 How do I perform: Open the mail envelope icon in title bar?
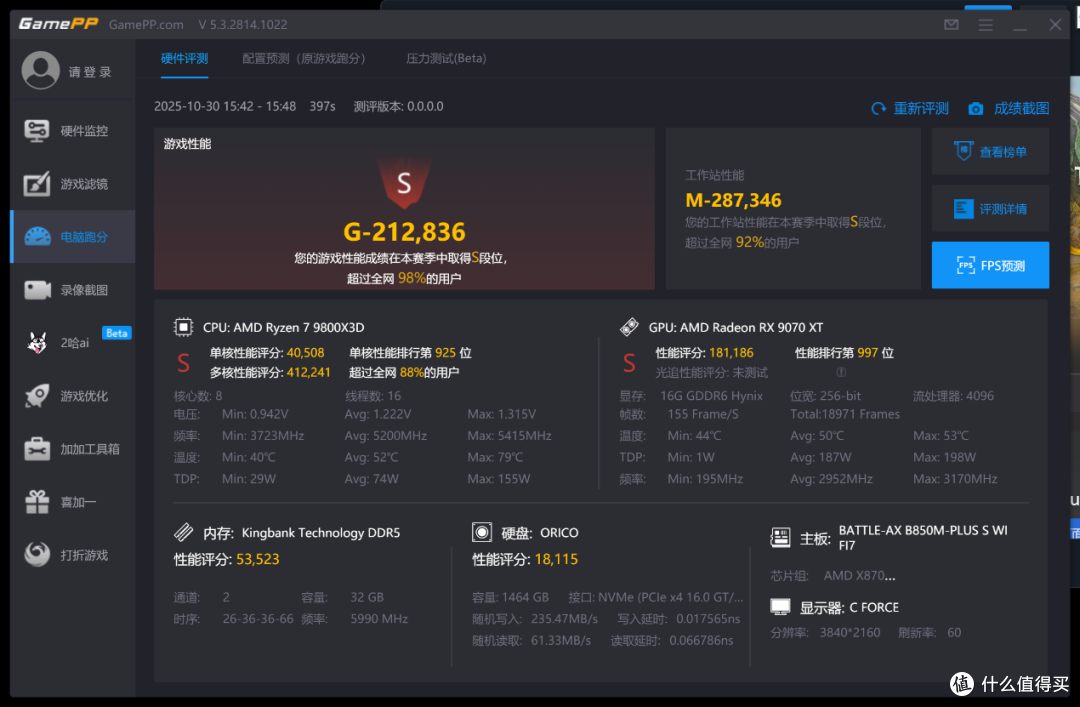tap(951, 25)
